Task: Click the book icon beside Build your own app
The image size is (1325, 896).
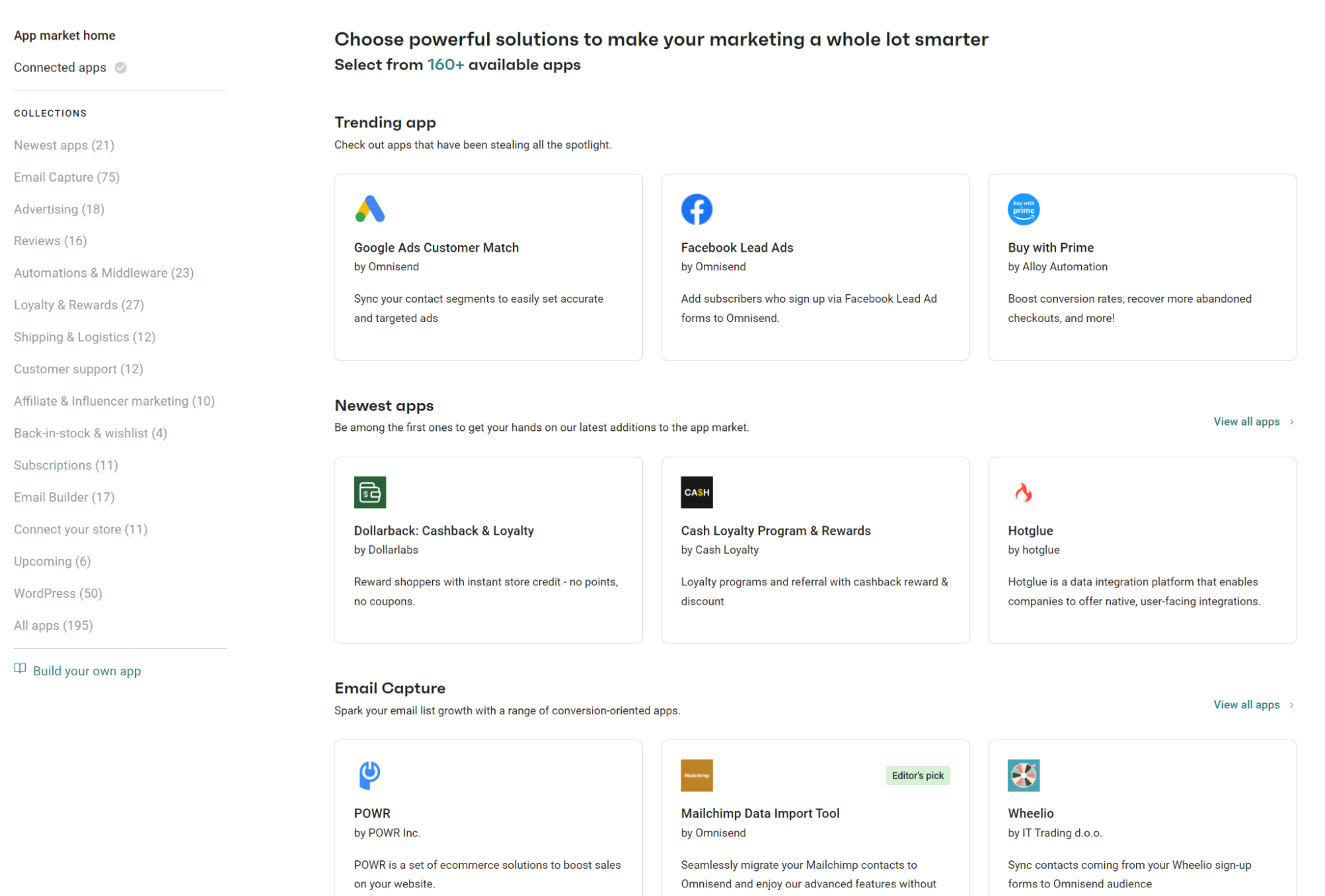Action: (x=20, y=668)
